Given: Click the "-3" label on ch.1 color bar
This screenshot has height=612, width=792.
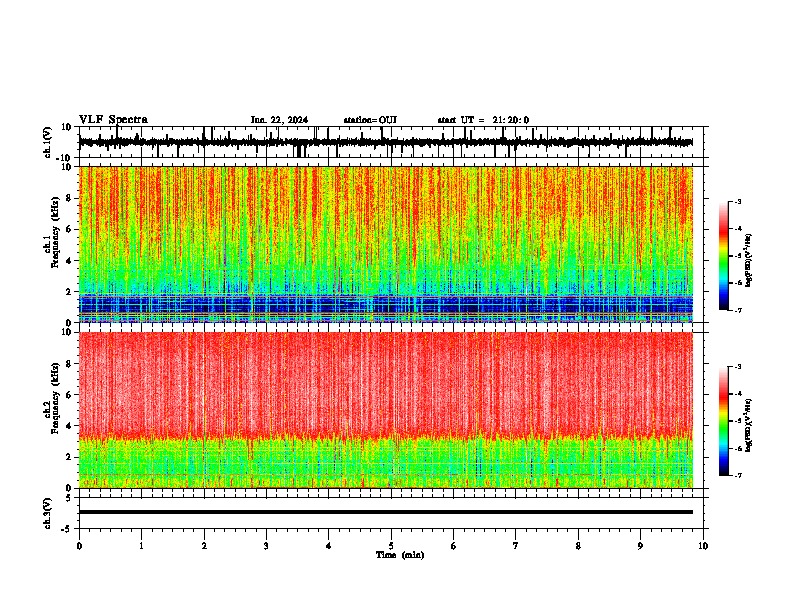Looking at the screenshot, I should click(x=737, y=201).
